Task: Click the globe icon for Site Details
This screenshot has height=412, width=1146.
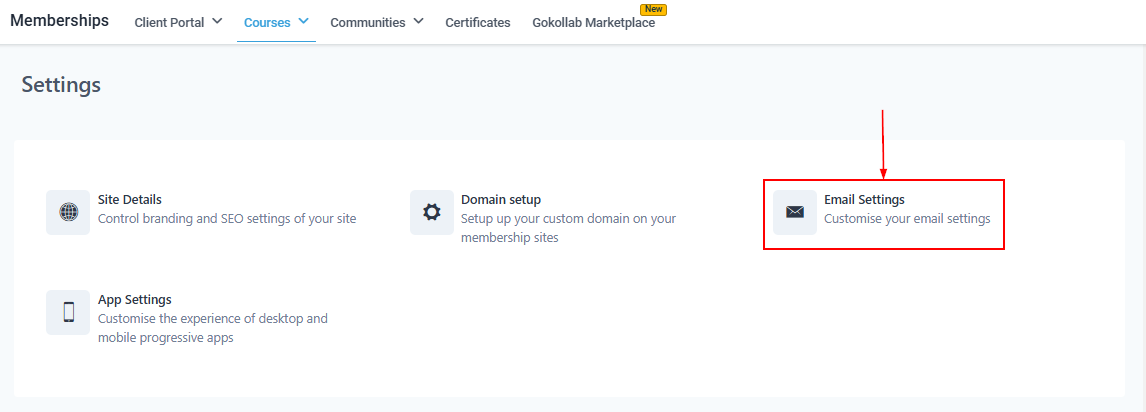Action: [68, 212]
